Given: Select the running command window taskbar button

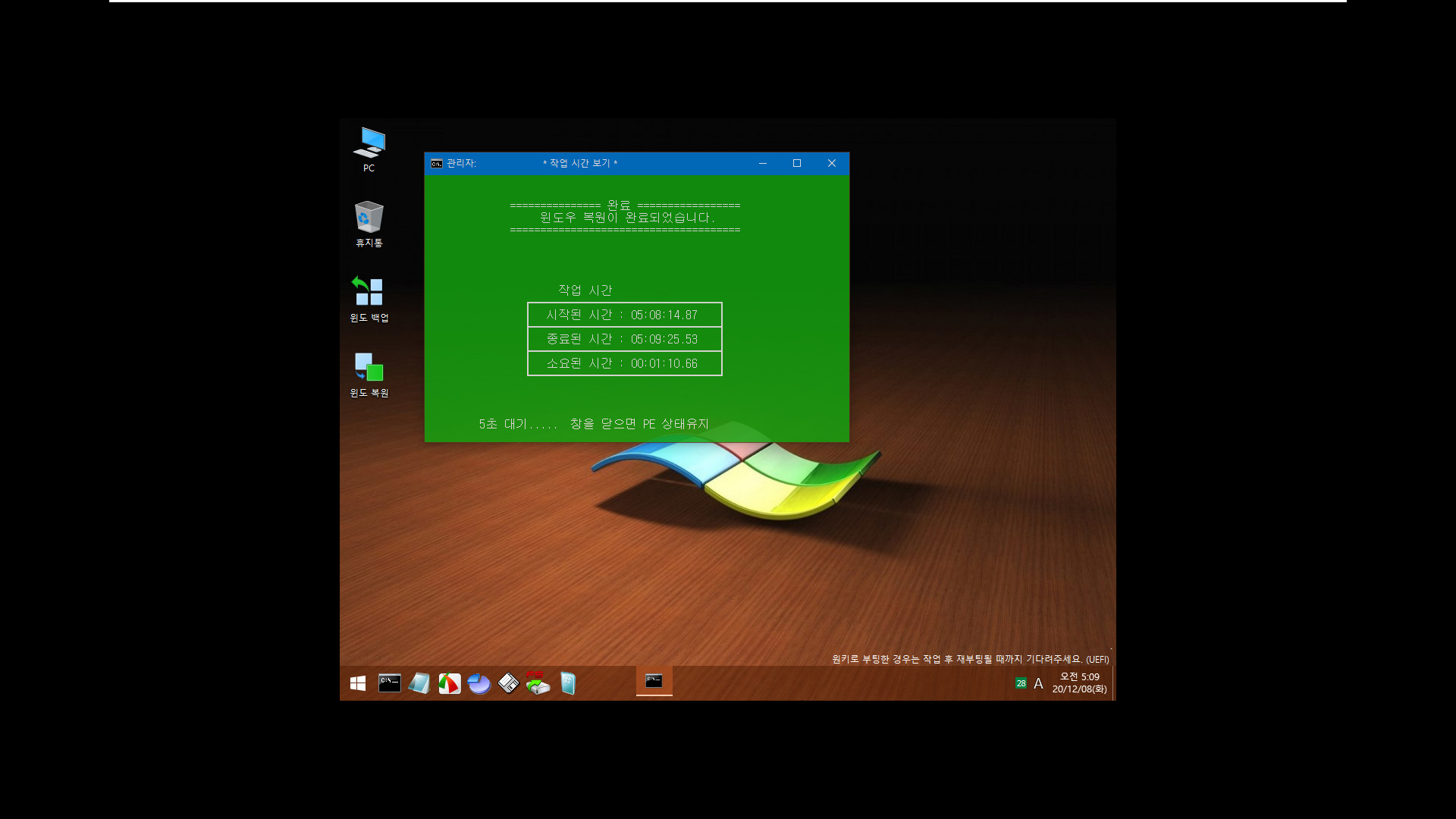Looking at the screenshot, I should coord(654,682).
